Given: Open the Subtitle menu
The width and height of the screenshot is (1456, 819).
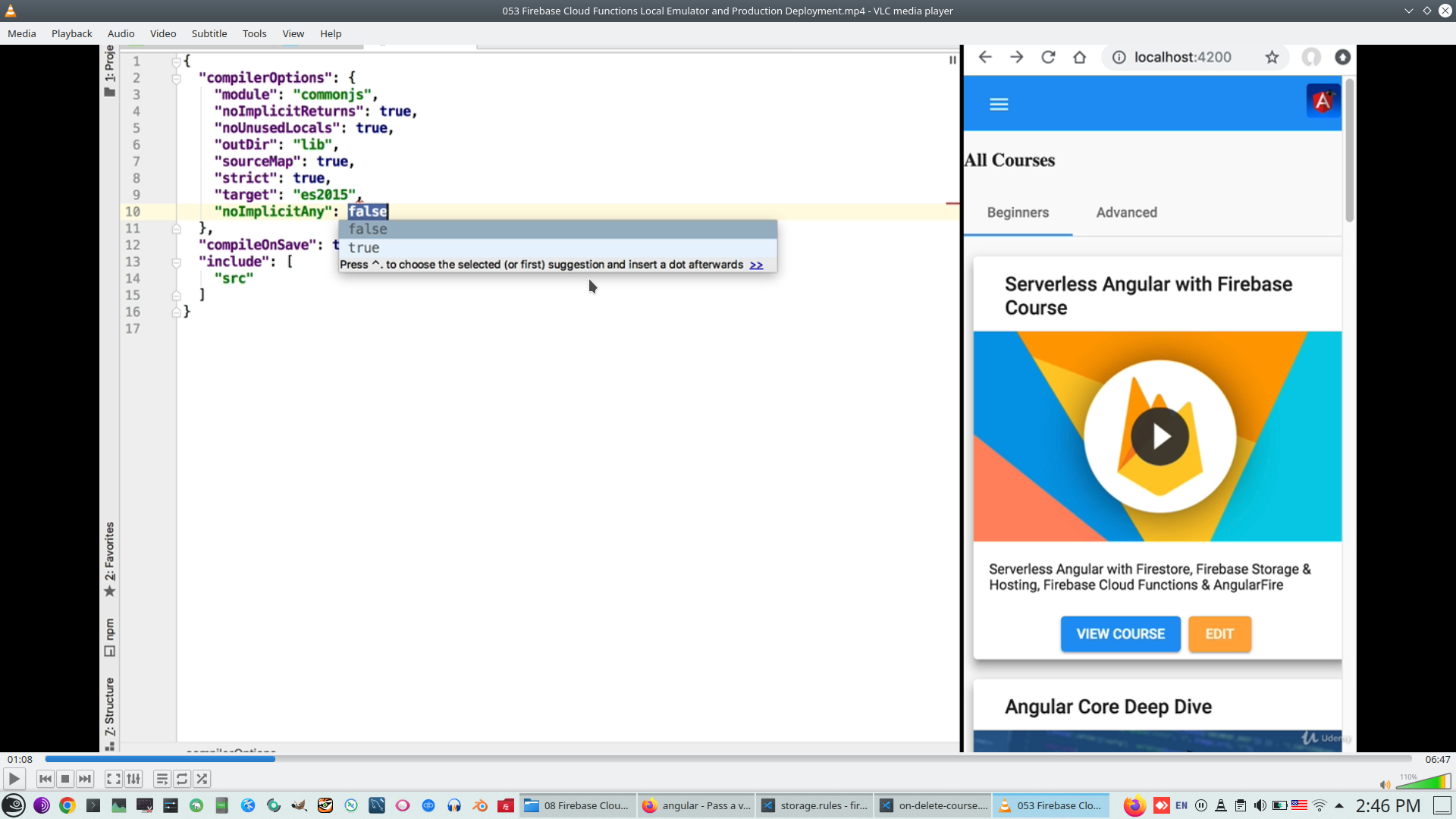Looking at the screenshot, I should [209, 33].
